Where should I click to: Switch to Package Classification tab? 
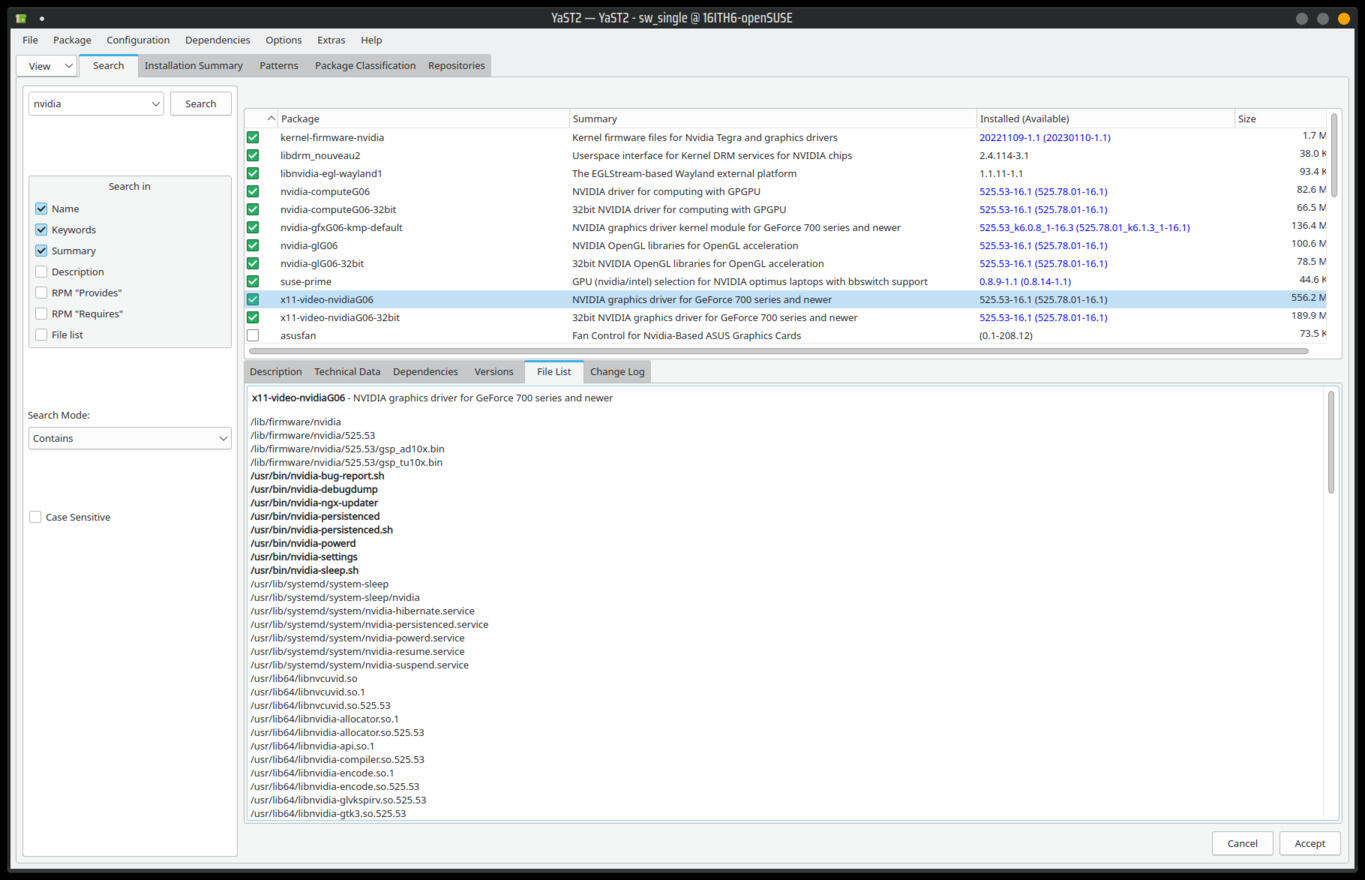pyautogui.click(x=365, y=66)
